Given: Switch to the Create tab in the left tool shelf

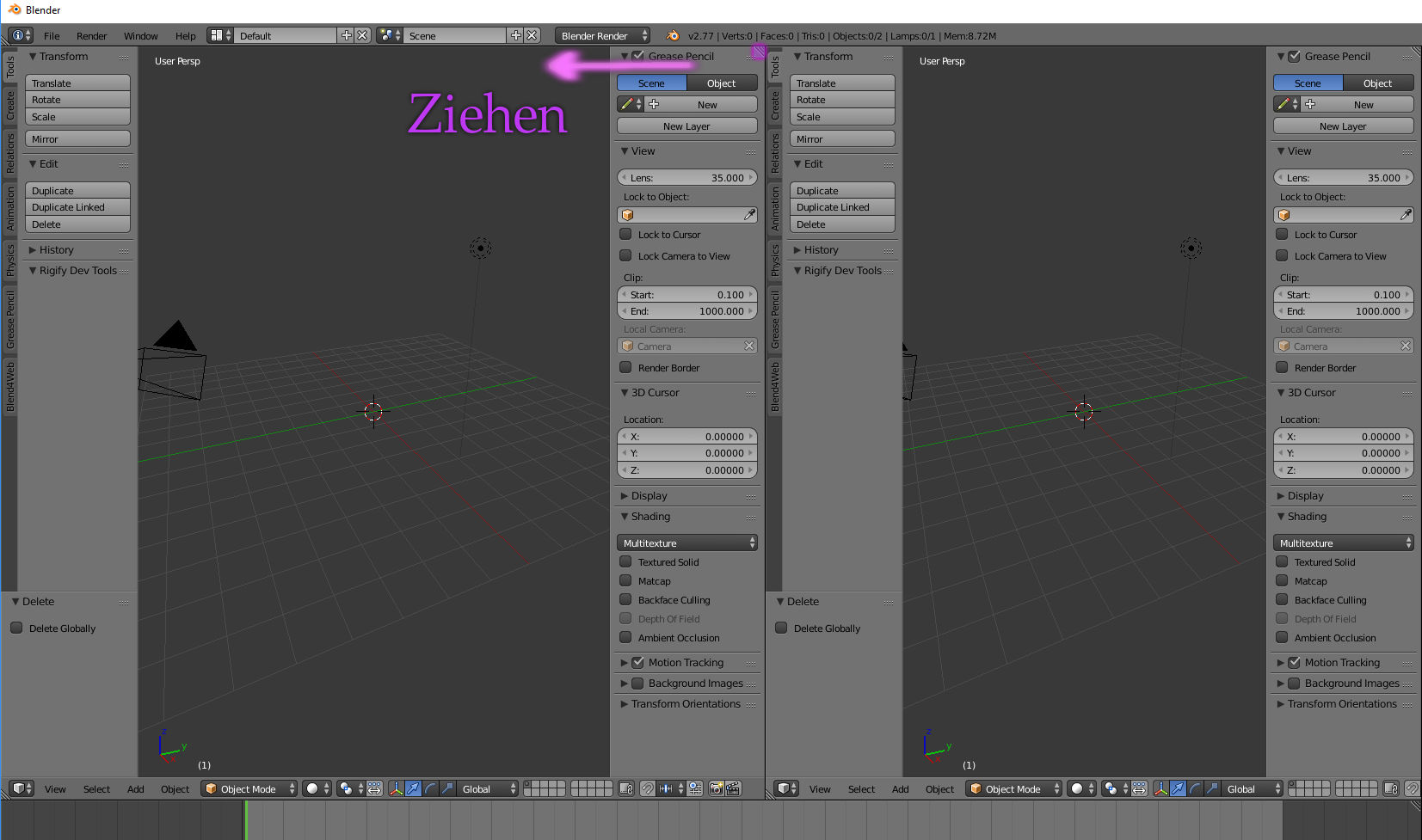Looking at the screenshot, I should point(10,106).
